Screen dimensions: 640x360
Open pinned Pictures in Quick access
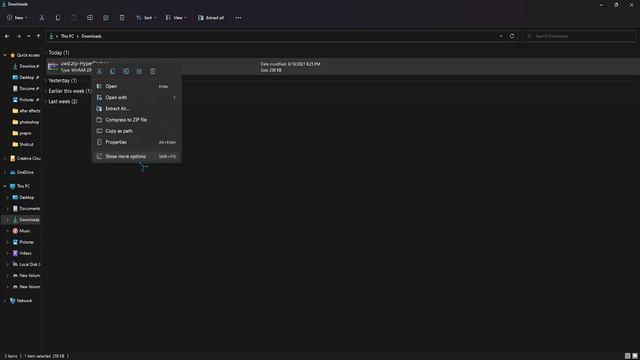click(26, 100)
